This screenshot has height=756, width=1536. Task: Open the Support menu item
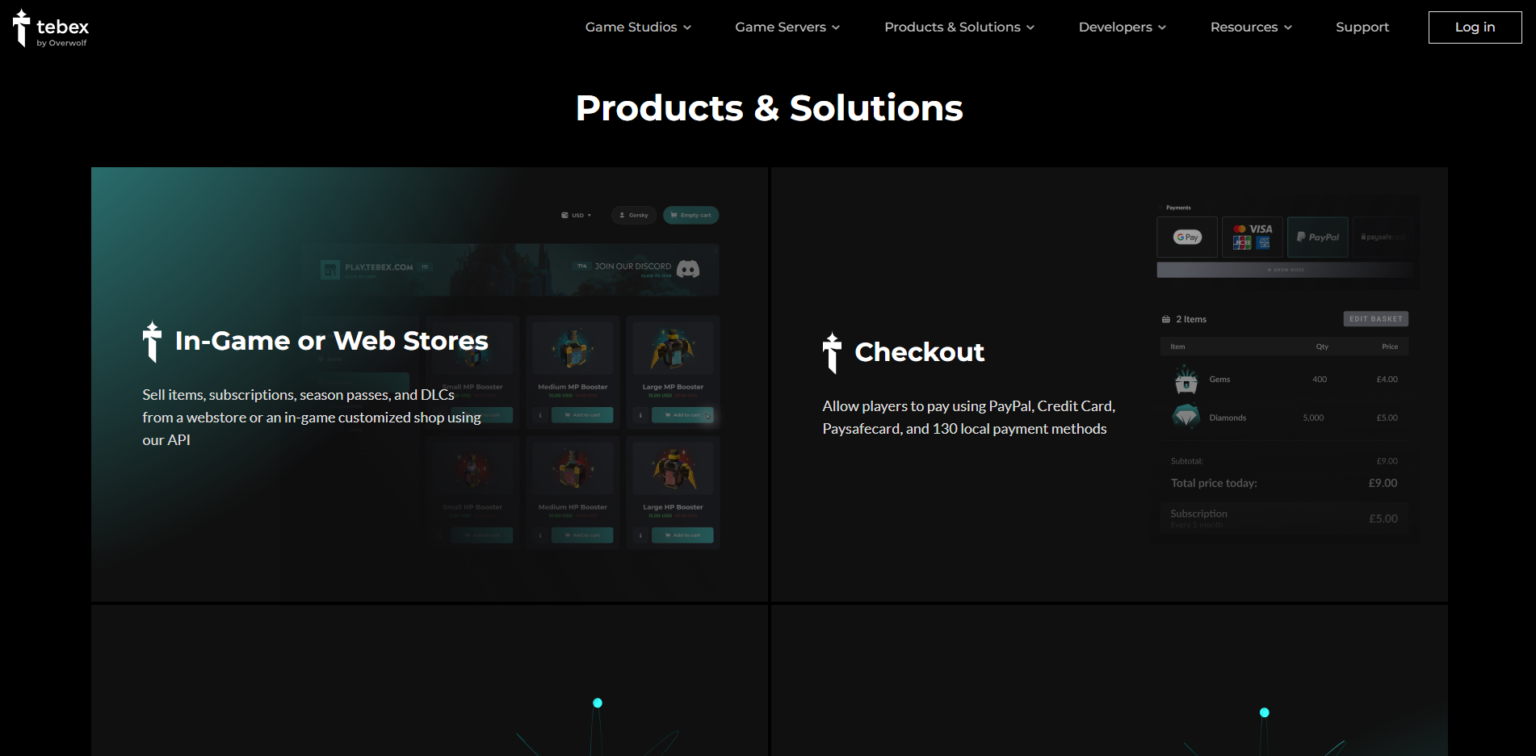click(x=1362, y=27)
